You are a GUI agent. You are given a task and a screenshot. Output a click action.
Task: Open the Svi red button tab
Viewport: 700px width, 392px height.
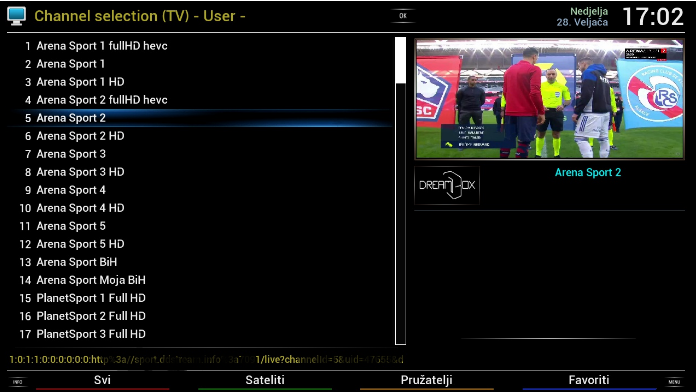point(102,380)
